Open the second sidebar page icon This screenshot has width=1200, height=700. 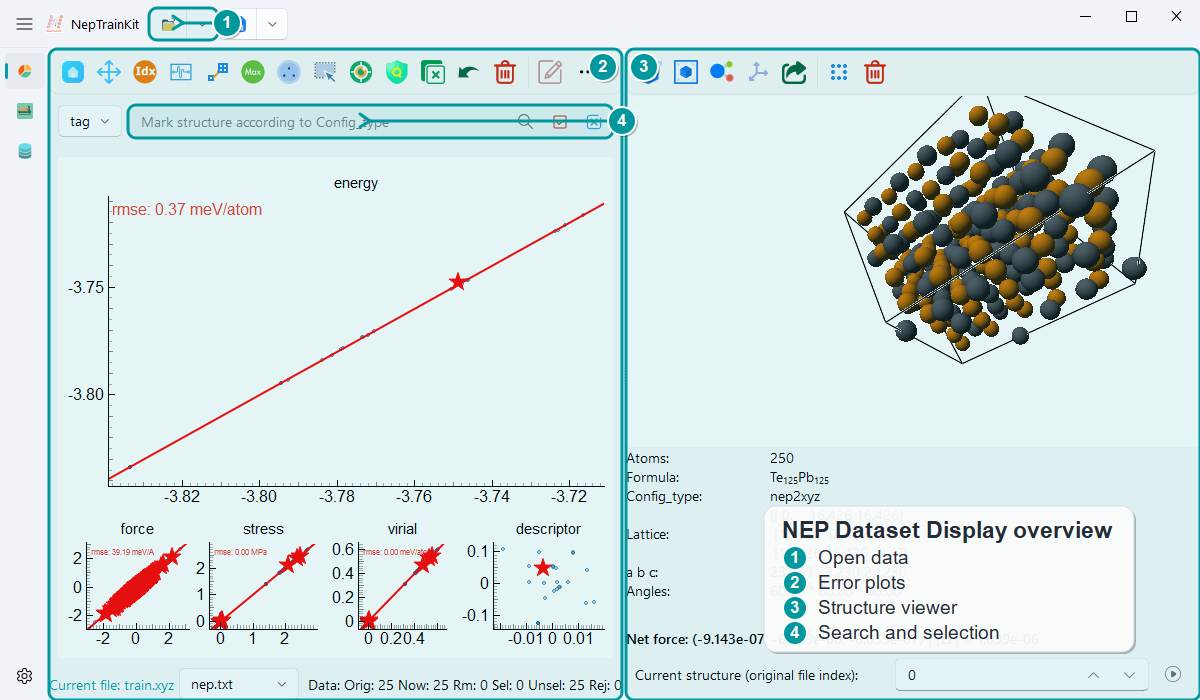25,111
